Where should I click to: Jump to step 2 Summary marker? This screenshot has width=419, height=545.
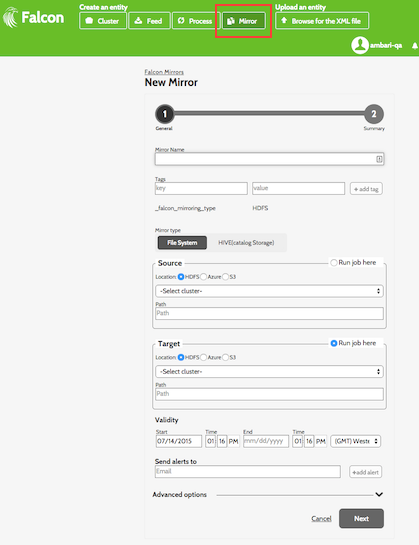374,114
